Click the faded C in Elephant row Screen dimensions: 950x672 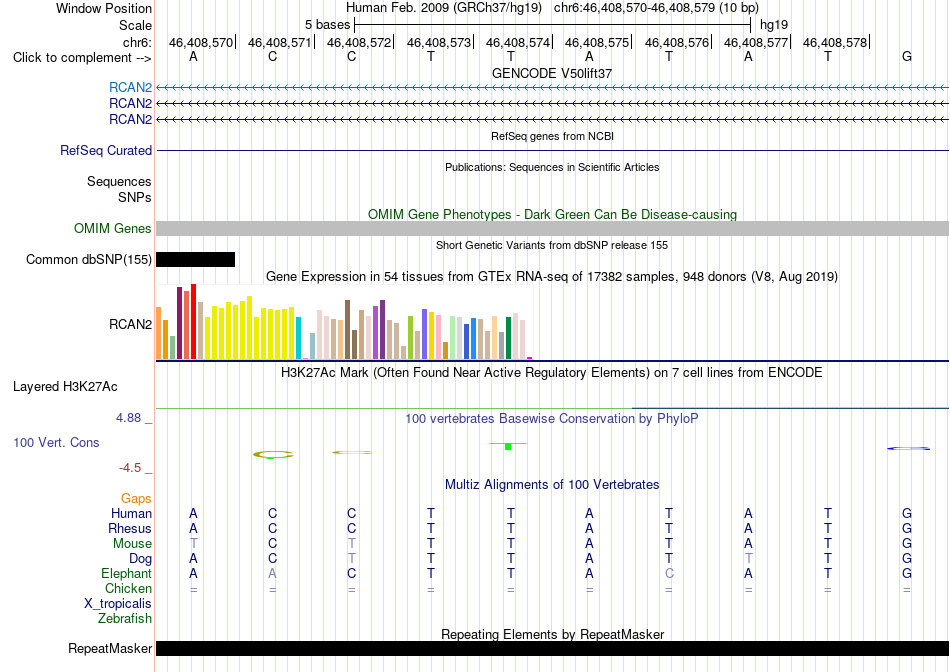[x=669, y=573]
